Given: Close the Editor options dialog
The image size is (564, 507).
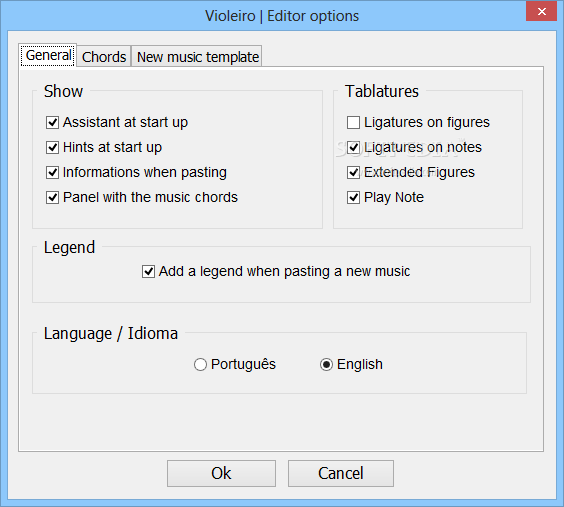Looking at the screenshot, I should tap(541, 11).
